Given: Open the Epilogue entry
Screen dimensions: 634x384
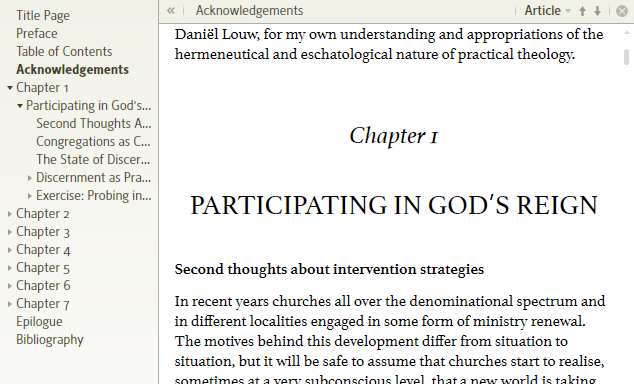Looking at the screenshot, I should point(39,322).
